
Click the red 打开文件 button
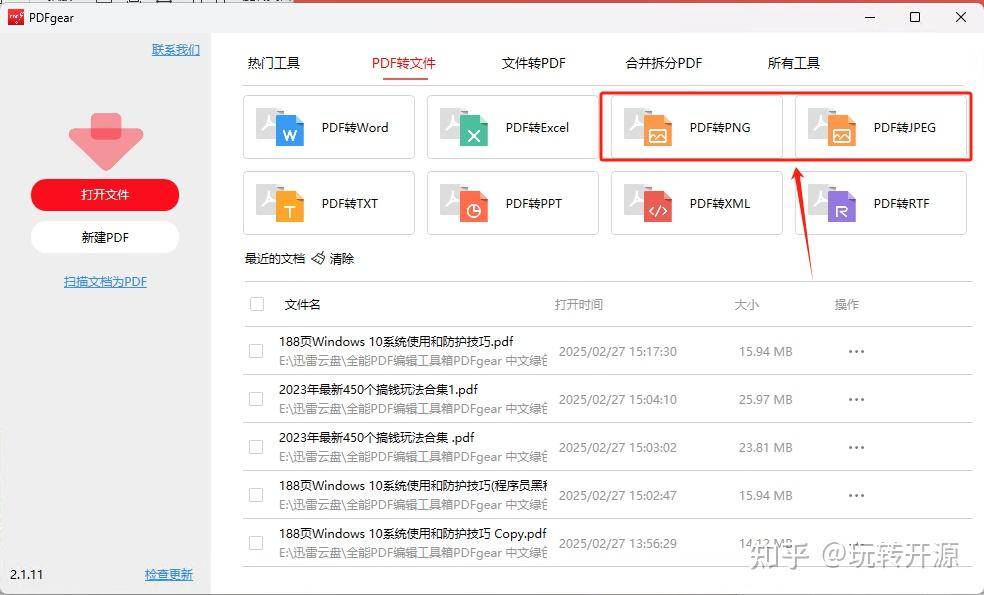pos(105,195)
